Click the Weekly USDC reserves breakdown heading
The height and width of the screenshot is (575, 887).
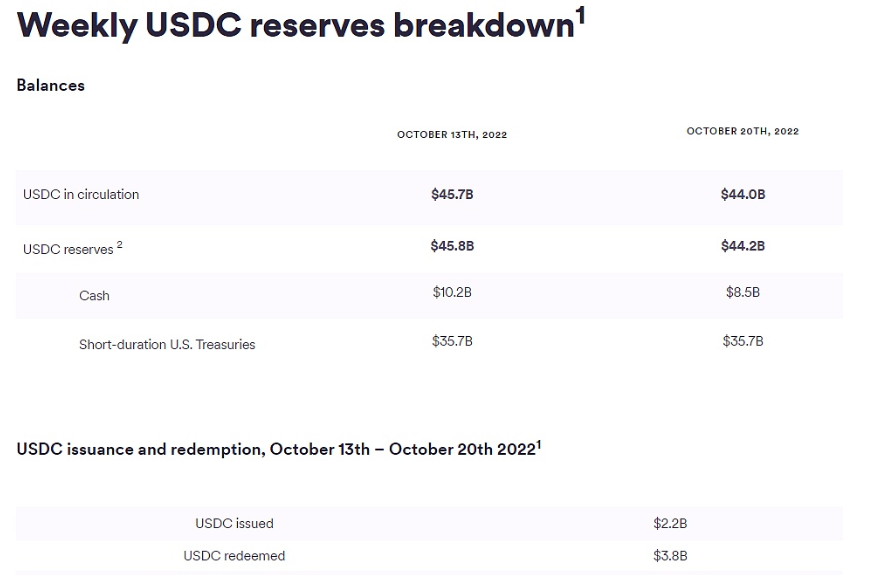click(x=296, y=26)
